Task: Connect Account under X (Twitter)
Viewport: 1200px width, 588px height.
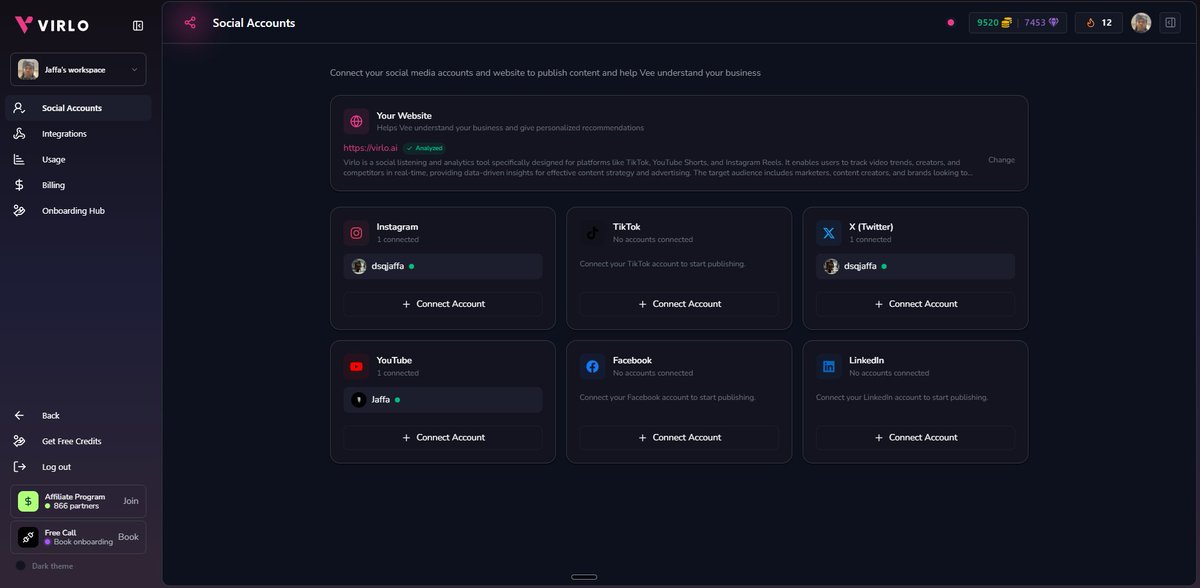Action: 915,304
